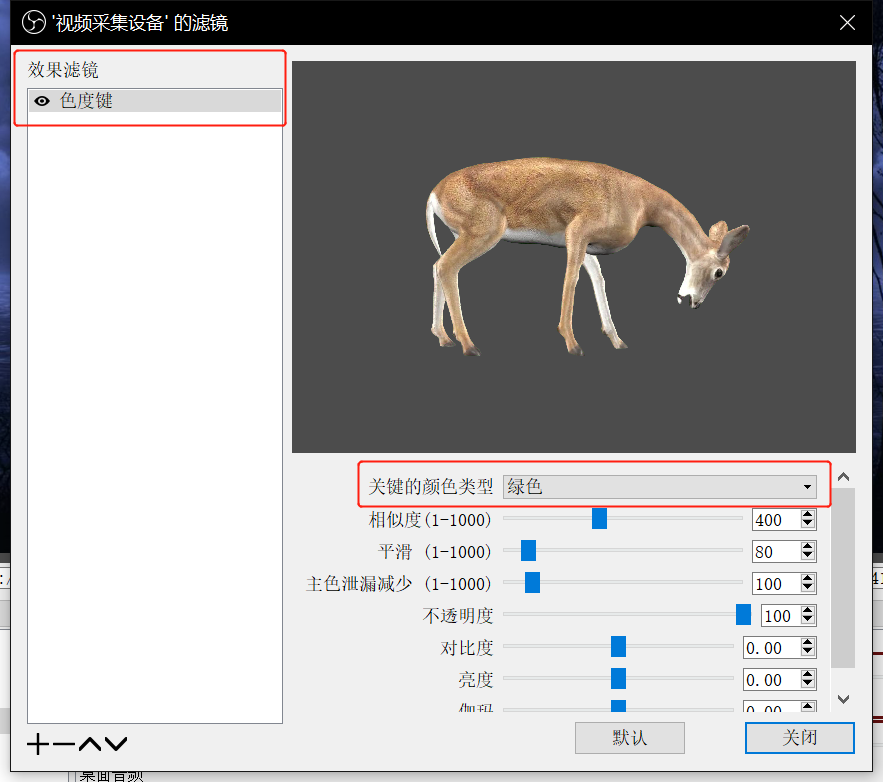Click the 不透明度 slider handle

[743, 615]
